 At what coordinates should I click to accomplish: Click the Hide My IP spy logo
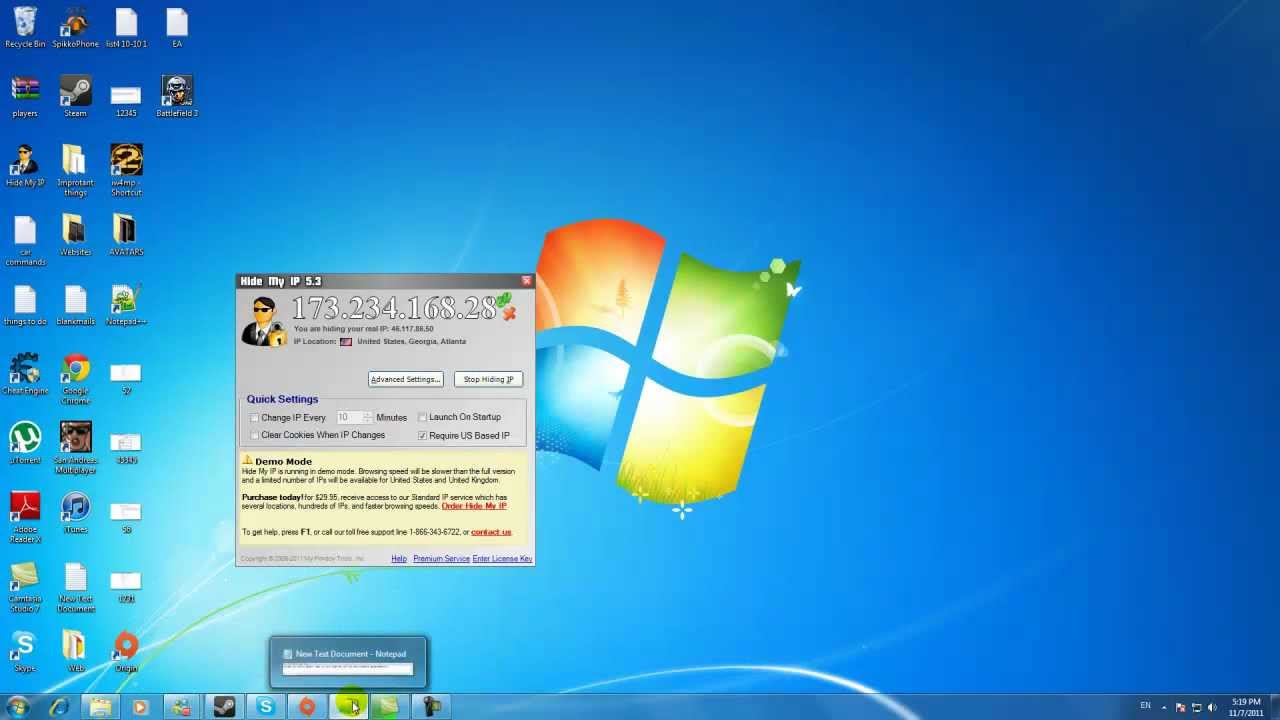point(264,321)
